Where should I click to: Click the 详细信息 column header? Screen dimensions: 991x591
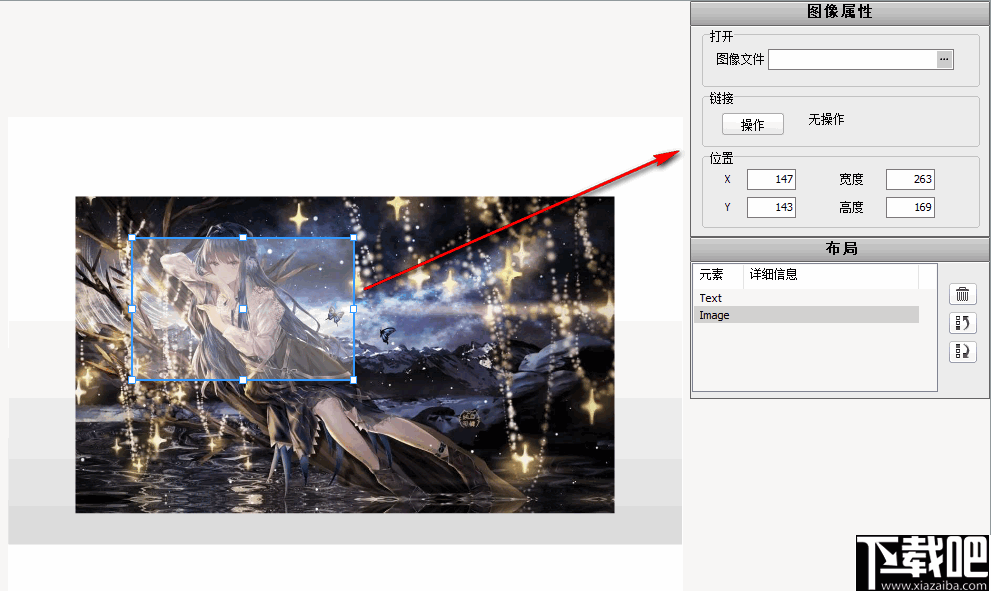pyautogui.click(x=830, y=275)
